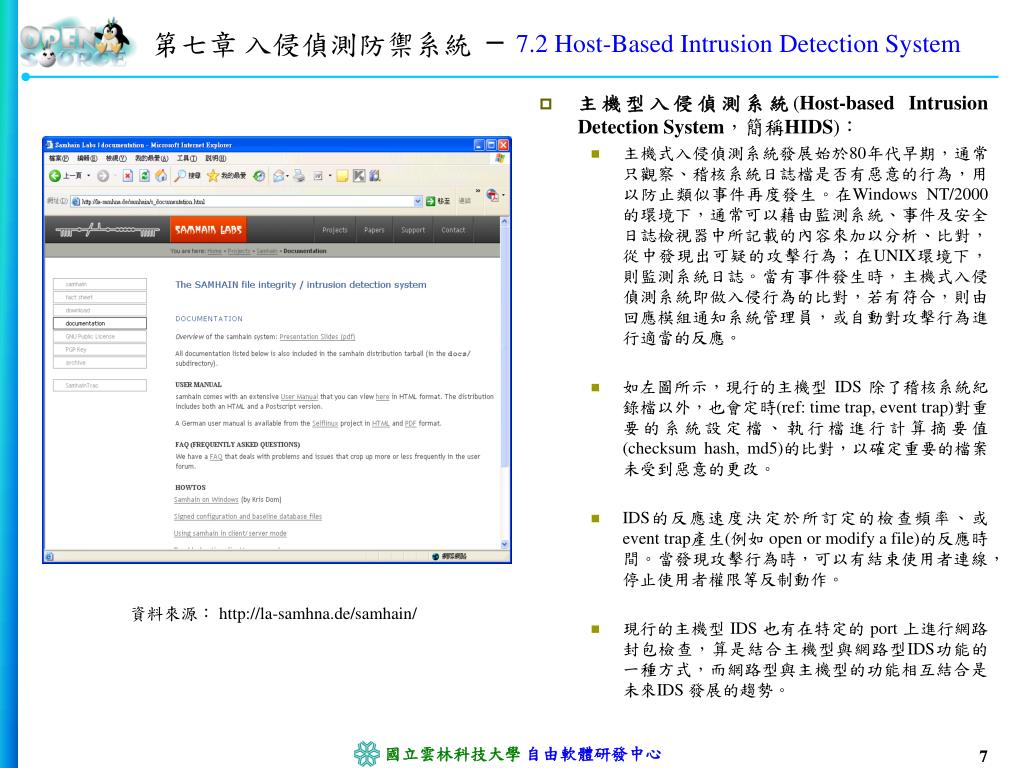Open Using samhain in client/server mode link

point(230,534)
